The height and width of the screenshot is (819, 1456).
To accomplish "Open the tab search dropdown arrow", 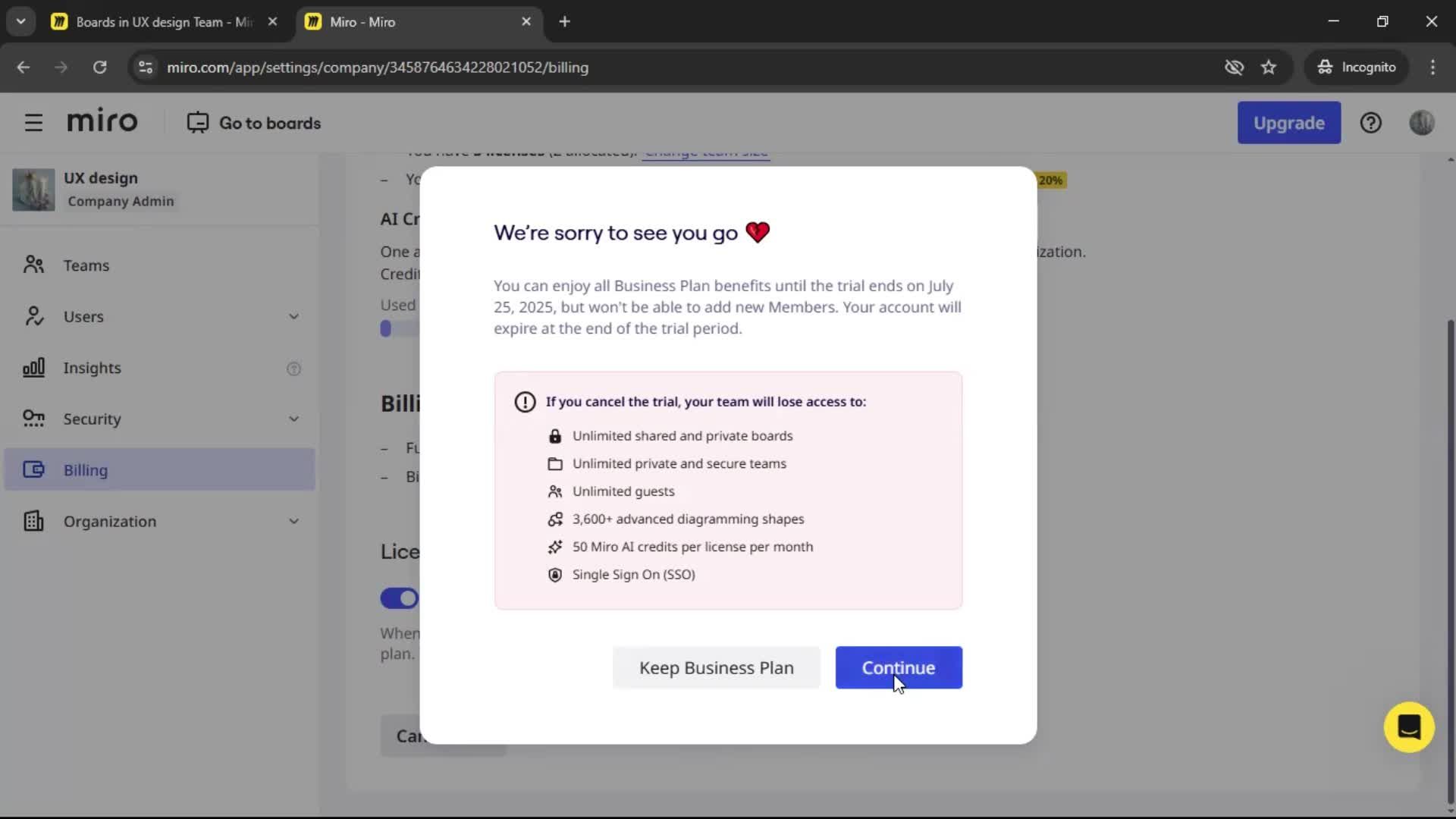I will point(21,22).
